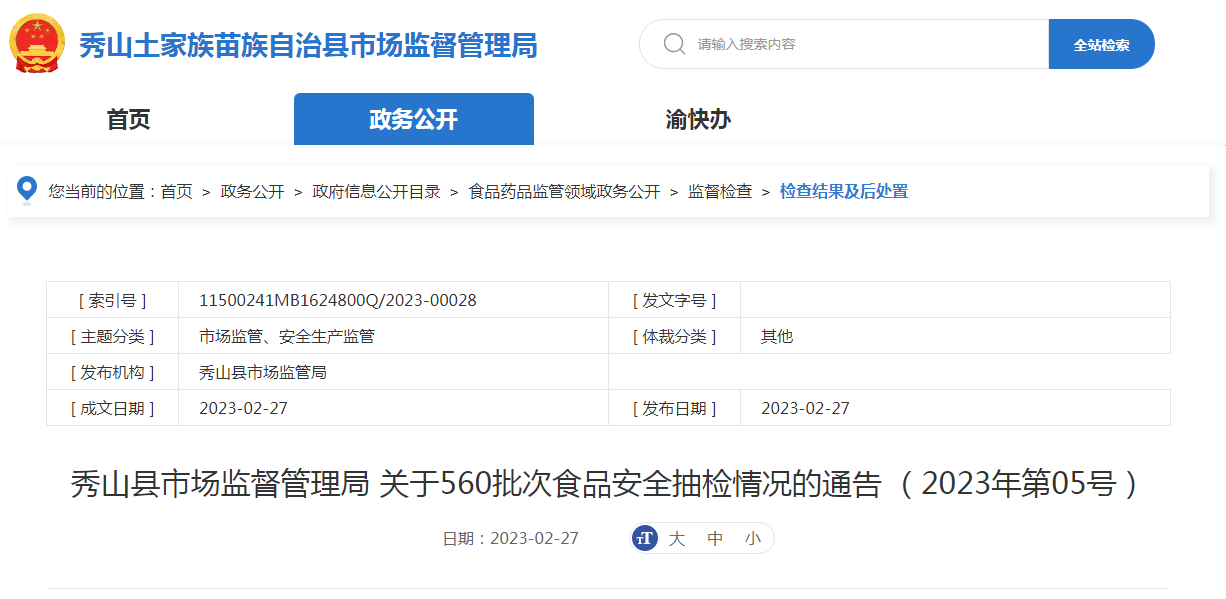Viewport: 1226px width, 599px height.
Task: Click the 其他 genre category cell
Action: pos(777,336)
